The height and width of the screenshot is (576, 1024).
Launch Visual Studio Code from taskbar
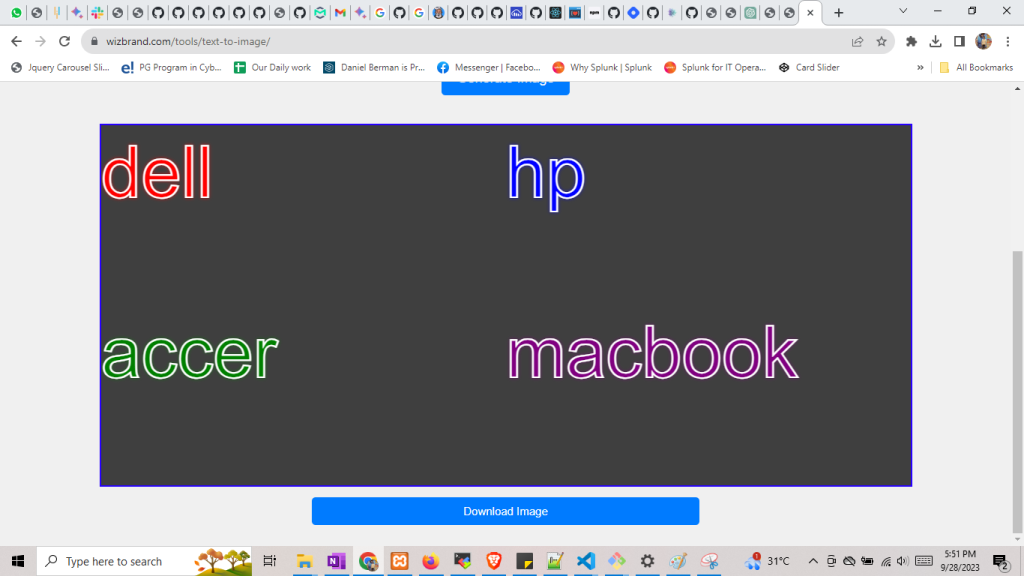(586, 561)
